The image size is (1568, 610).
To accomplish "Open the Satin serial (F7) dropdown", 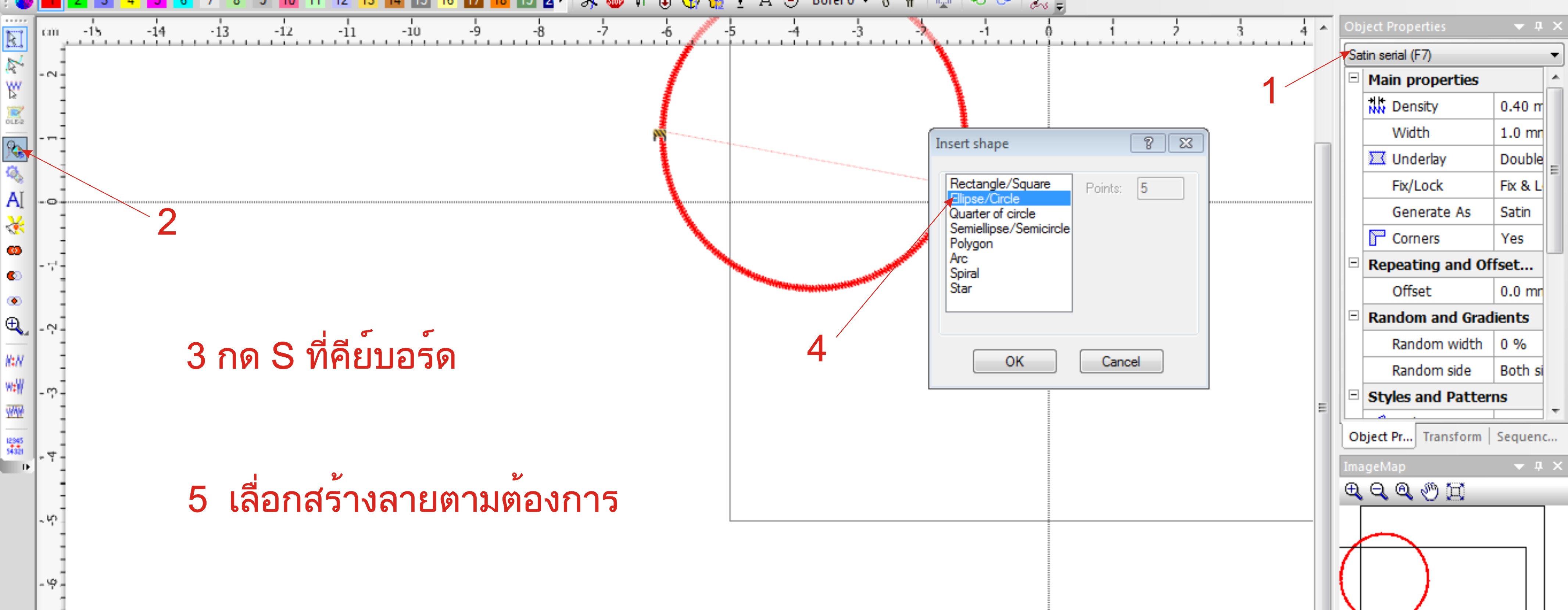I will (1554, 56).
